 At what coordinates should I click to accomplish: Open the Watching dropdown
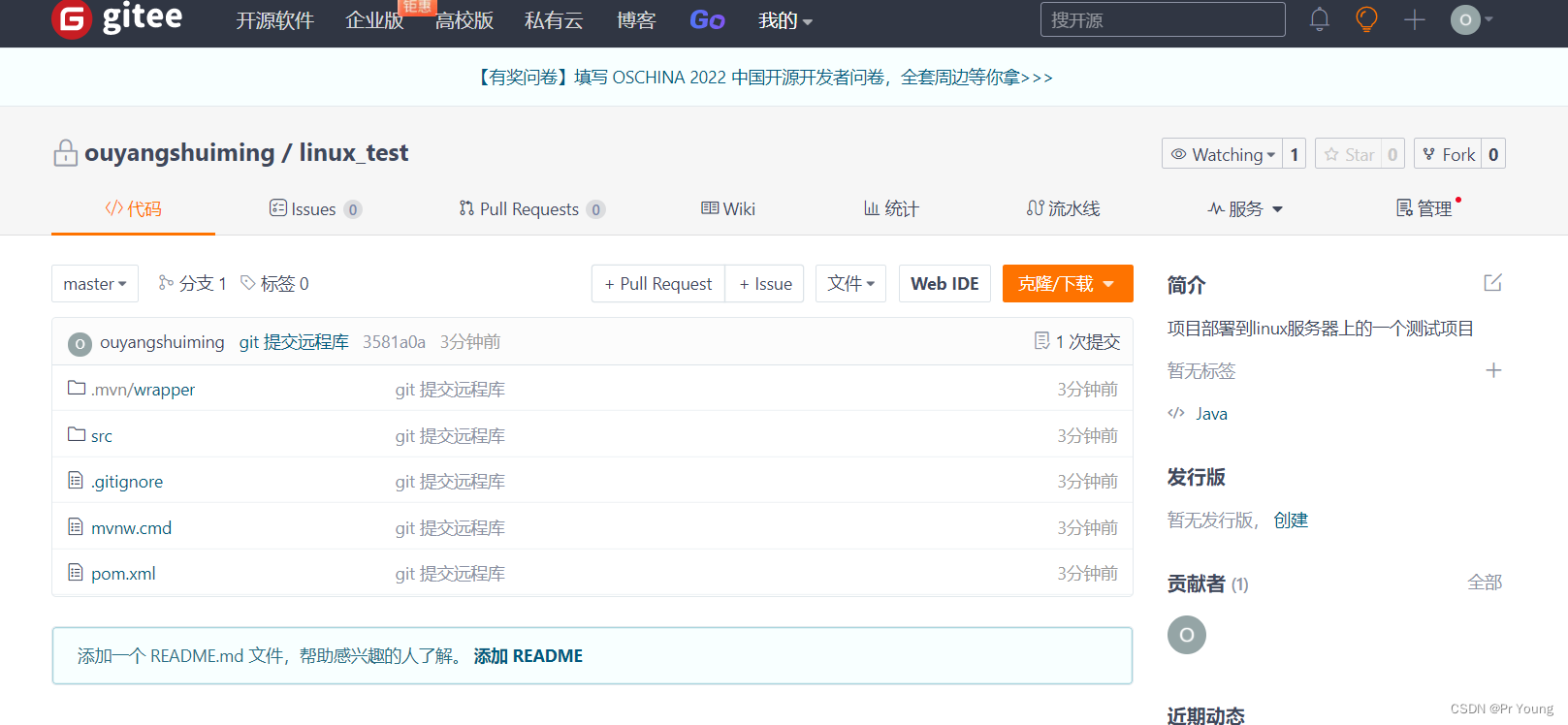pyautogui.click(x=1222, y=154)
